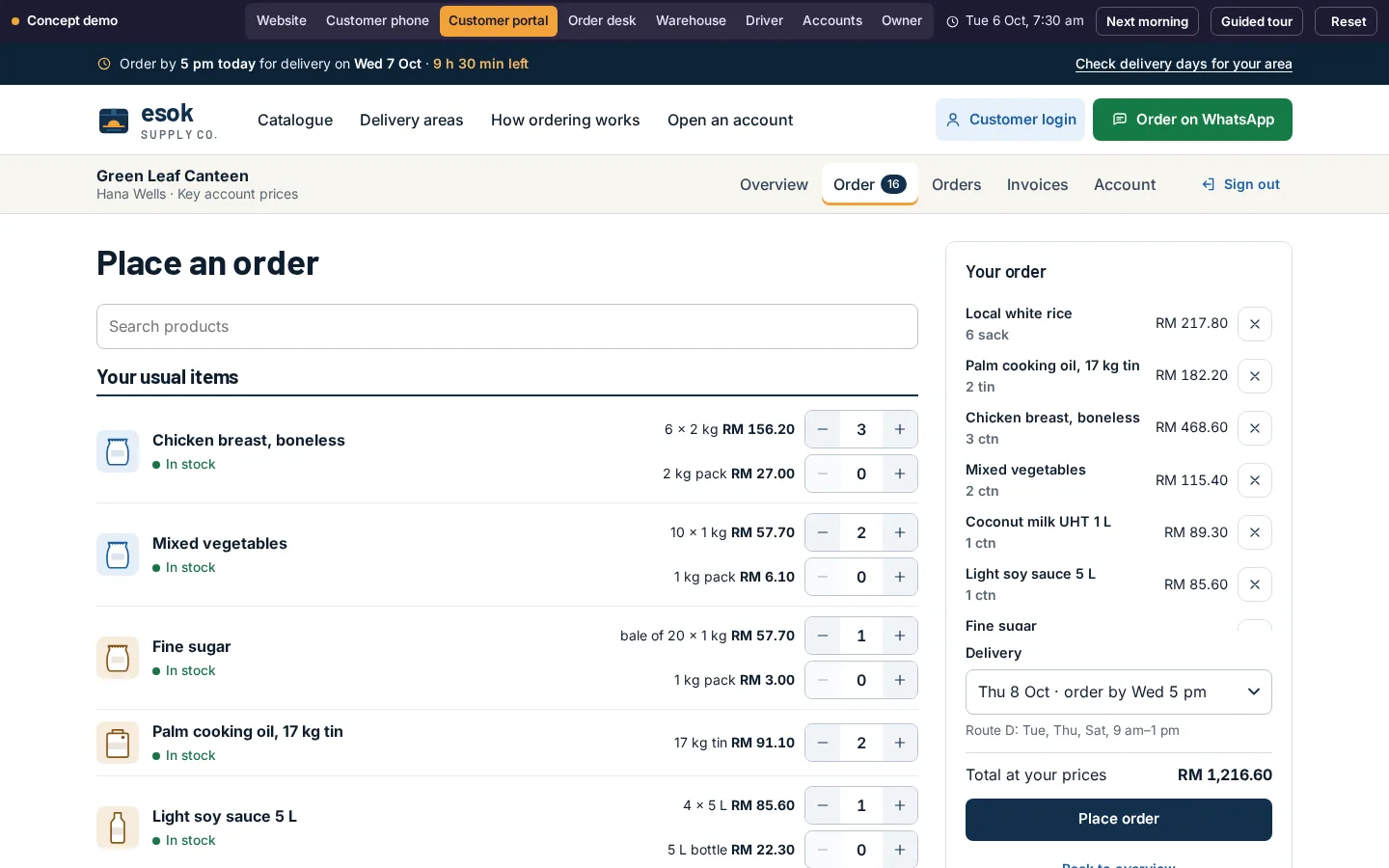Open the Orders tab
The height and width of the screenshot is (868, 1389).
point(957,184)
